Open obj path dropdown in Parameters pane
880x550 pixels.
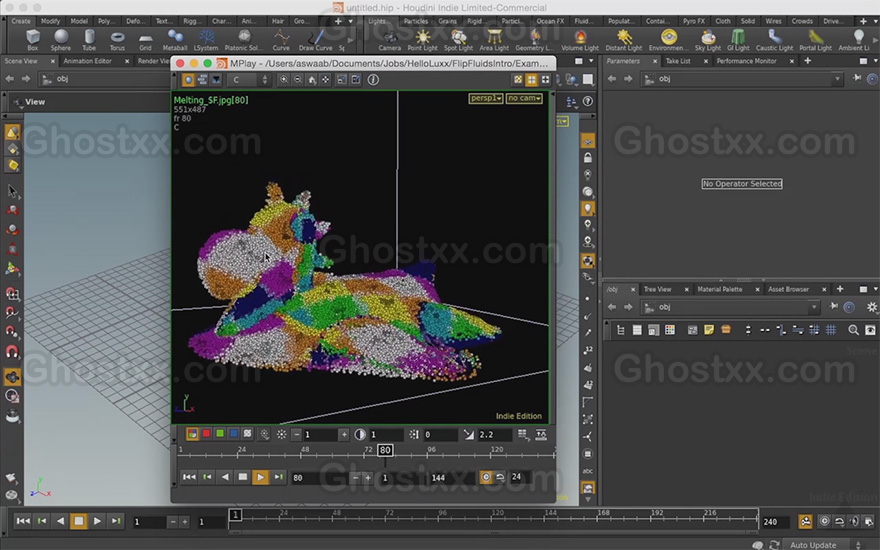(x=837, y=79)
